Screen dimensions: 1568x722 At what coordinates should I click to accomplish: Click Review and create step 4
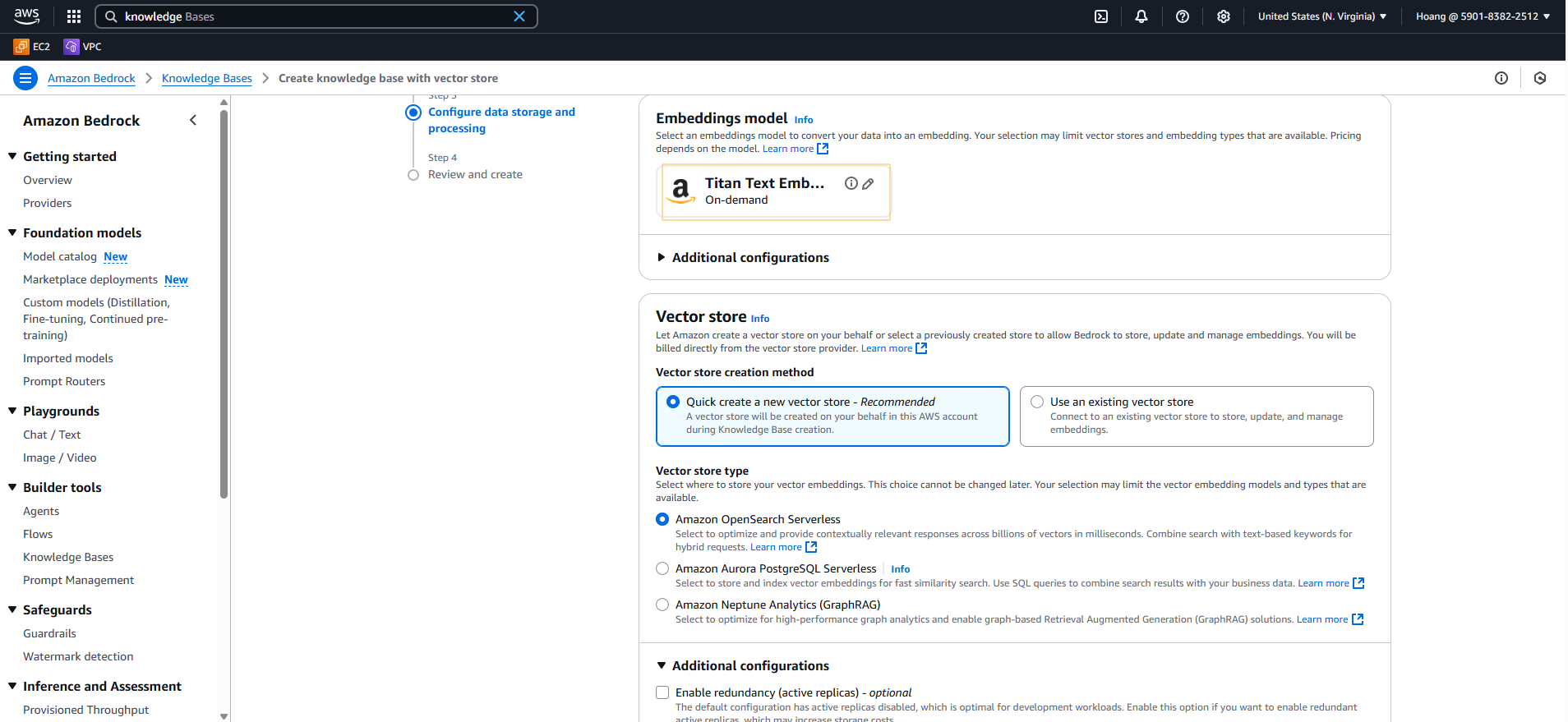tap(475, 174)
